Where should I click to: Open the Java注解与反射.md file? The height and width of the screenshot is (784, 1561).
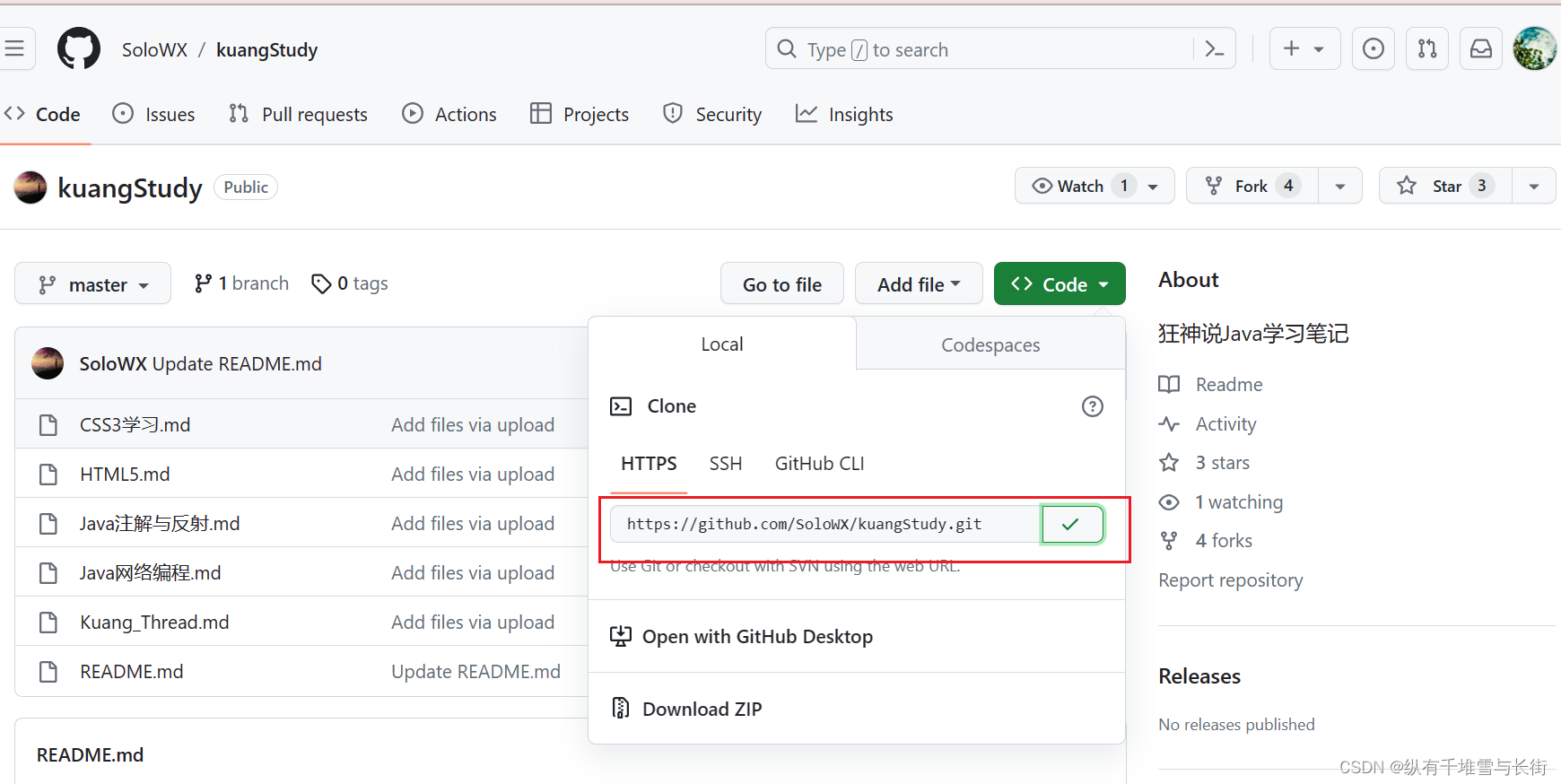[x=160, y=524]
